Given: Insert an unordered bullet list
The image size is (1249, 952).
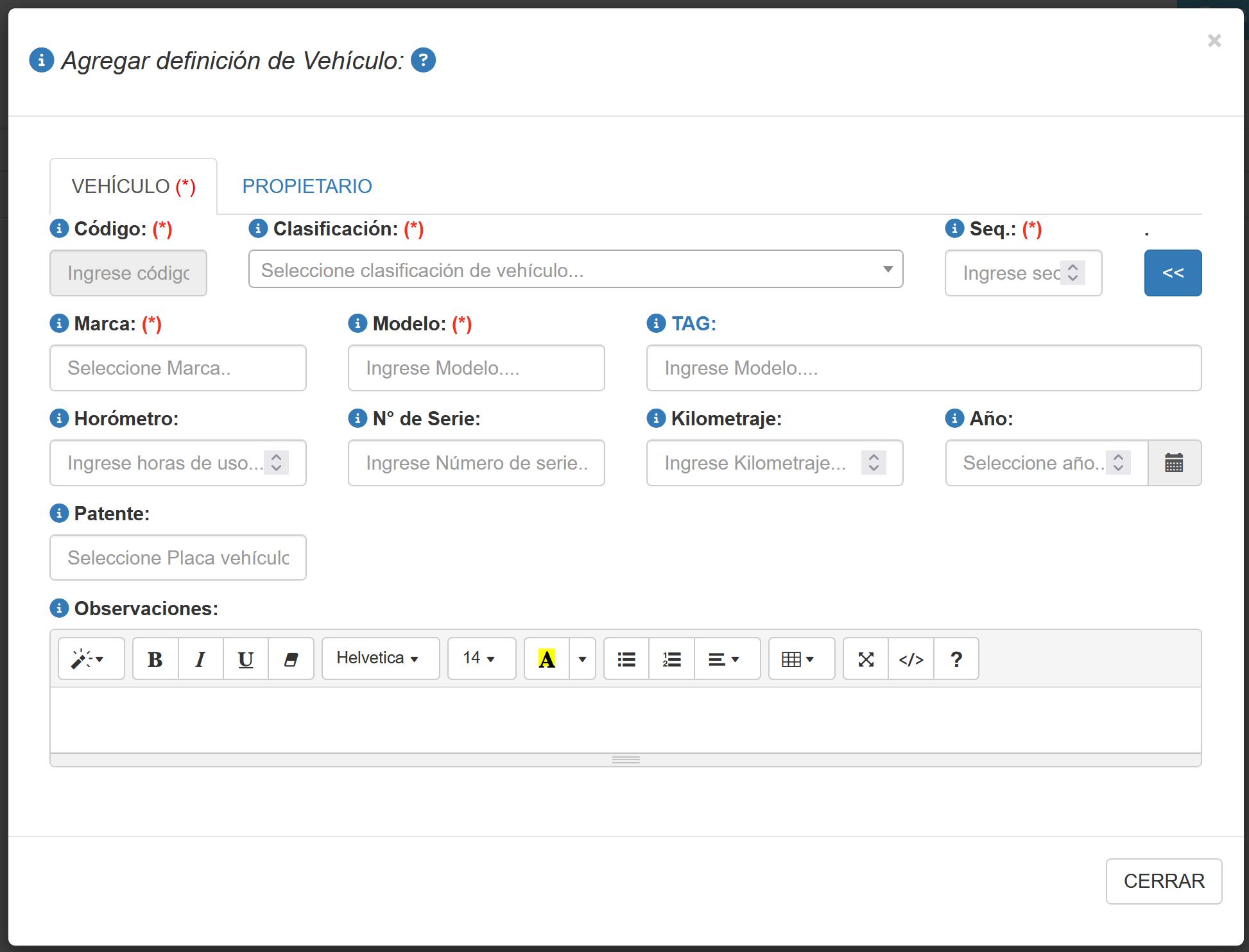Looking at the screenshot, I should click(x=626, y=659).
